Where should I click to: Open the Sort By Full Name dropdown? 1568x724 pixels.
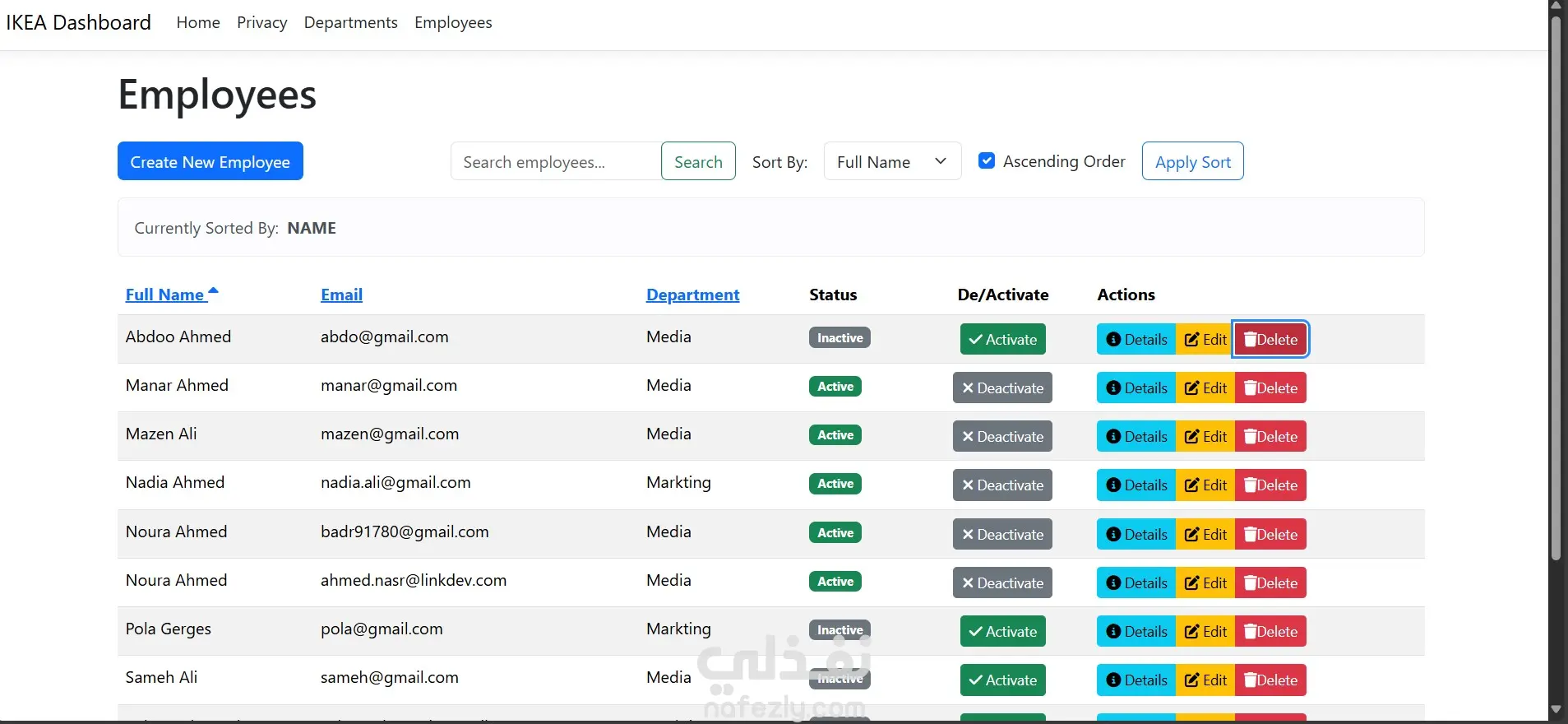pos(892,161)
